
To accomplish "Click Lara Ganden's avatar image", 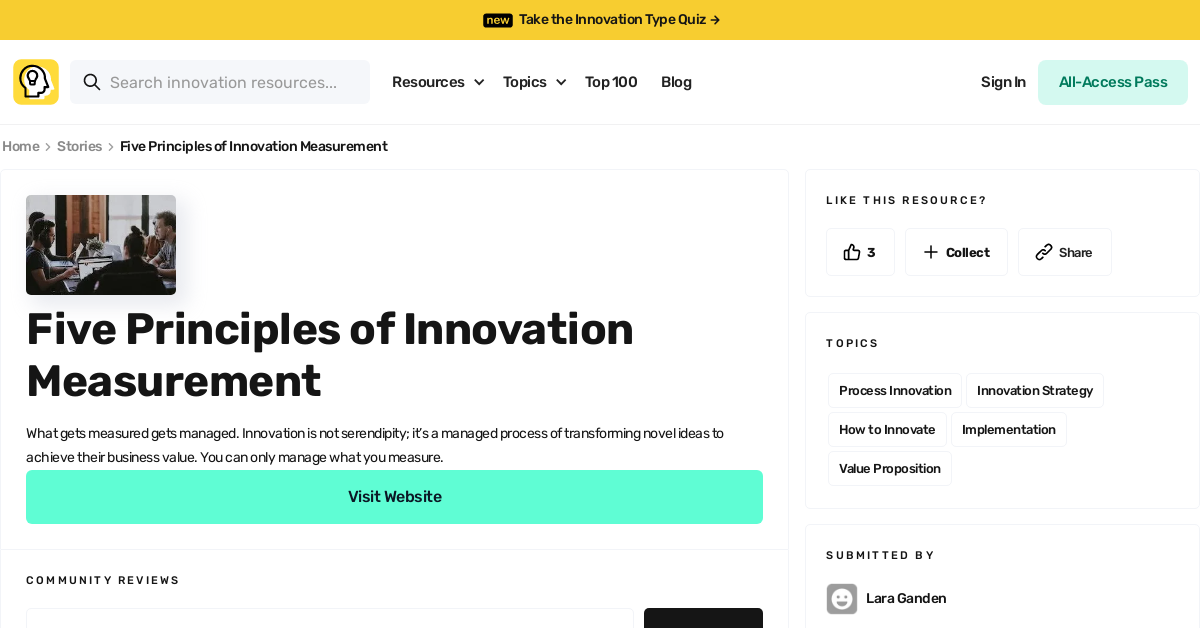I will coord(841,599).
